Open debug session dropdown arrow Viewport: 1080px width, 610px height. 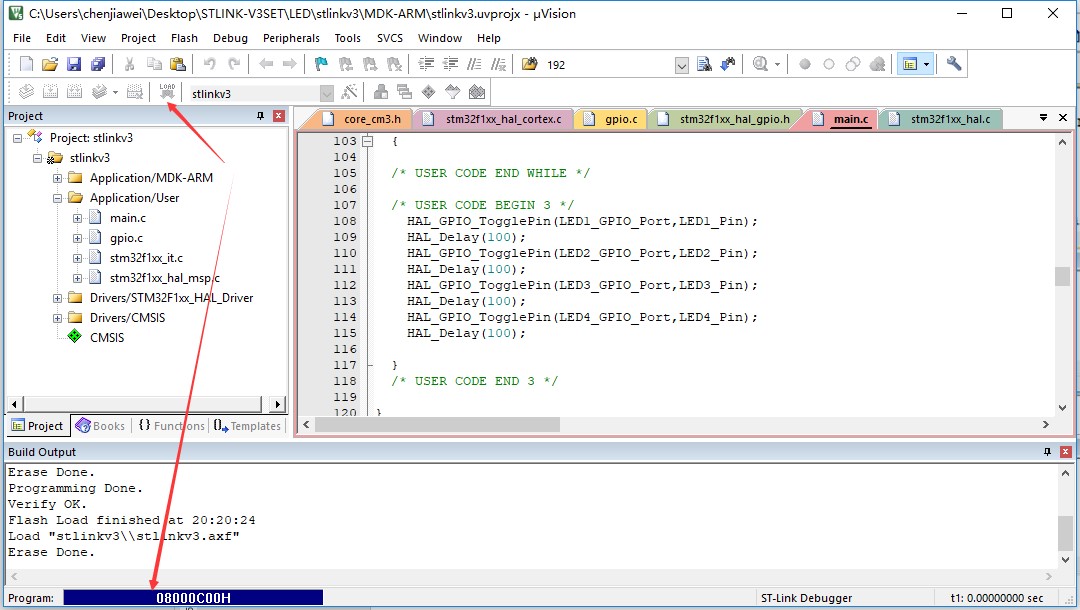pos(777,64)
